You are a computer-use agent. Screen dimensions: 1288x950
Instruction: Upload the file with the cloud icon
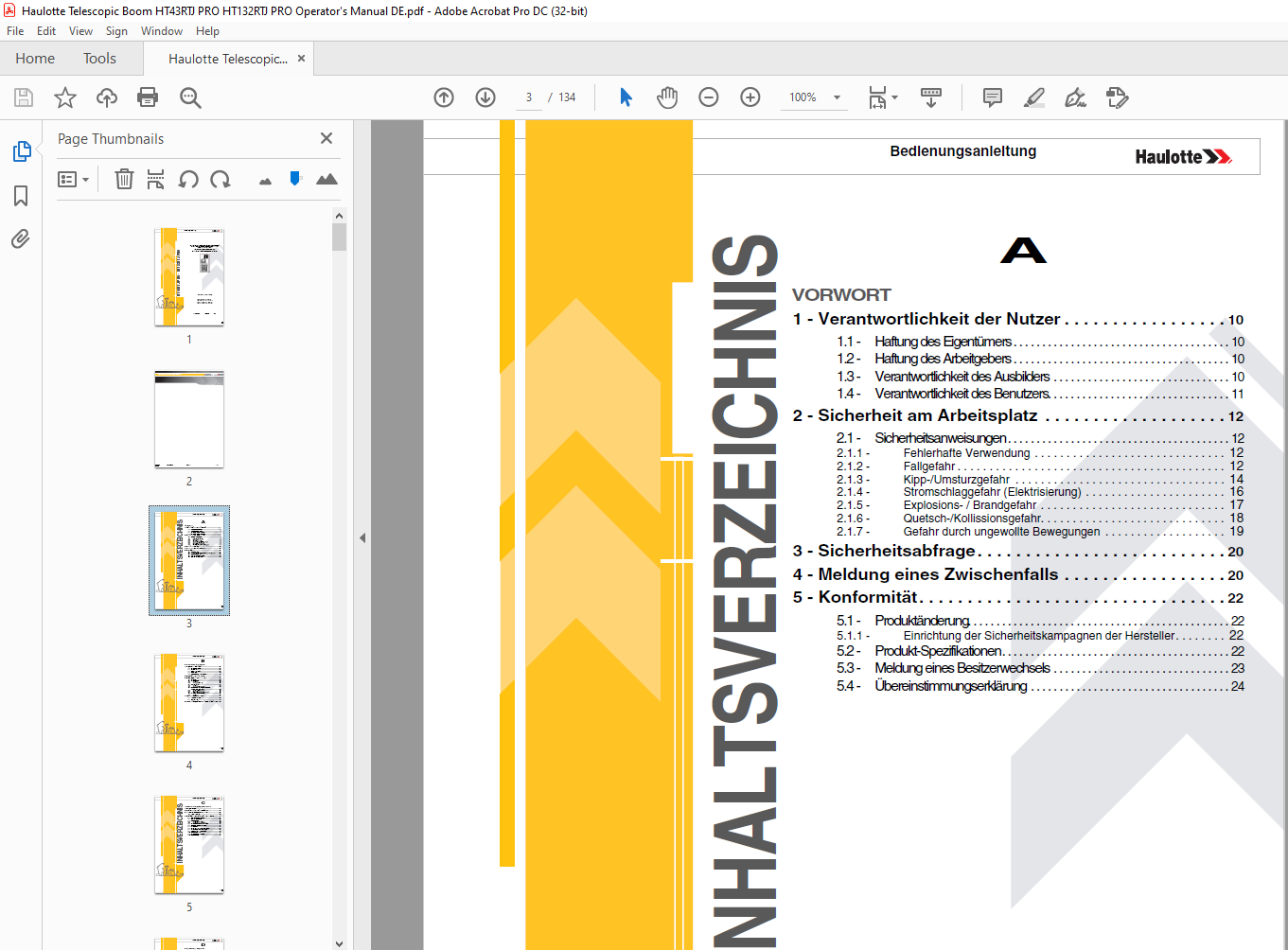[107, 97]
